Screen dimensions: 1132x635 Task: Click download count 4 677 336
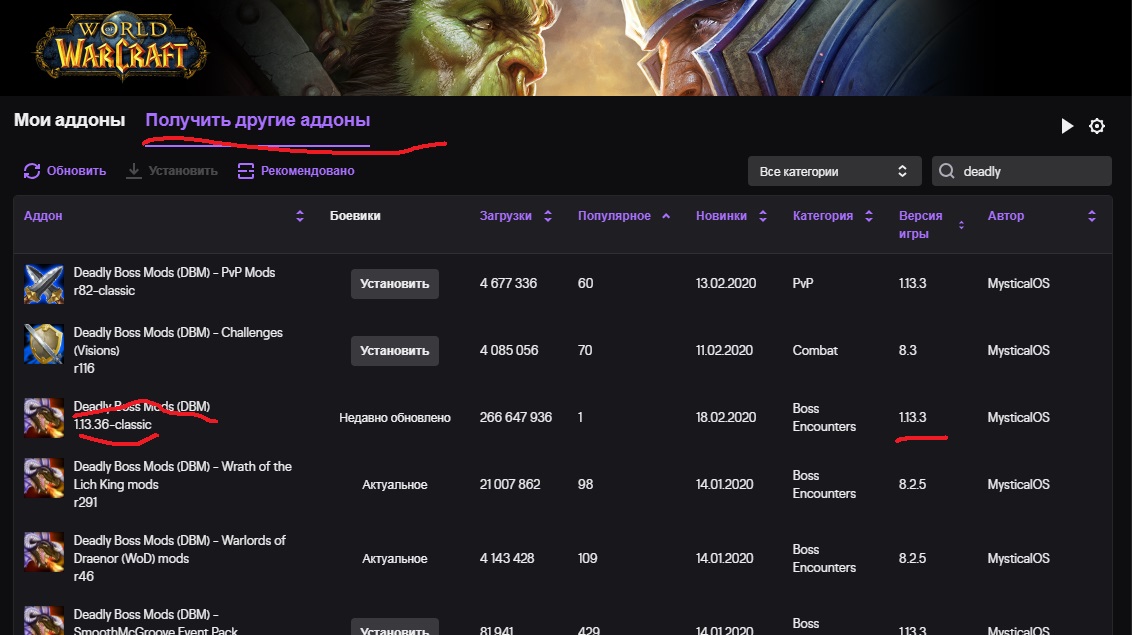click(508, 284)
